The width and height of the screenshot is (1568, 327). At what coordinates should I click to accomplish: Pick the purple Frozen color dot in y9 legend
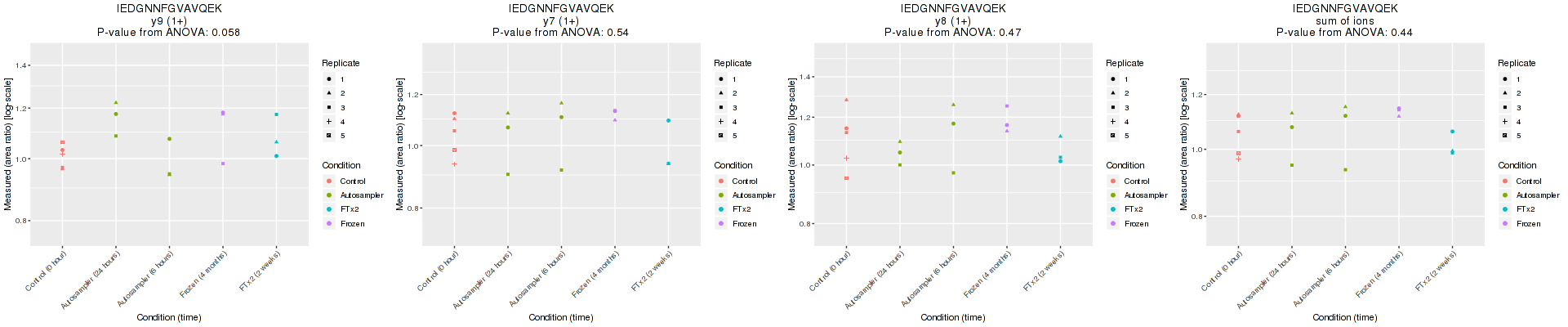point(328,223)
